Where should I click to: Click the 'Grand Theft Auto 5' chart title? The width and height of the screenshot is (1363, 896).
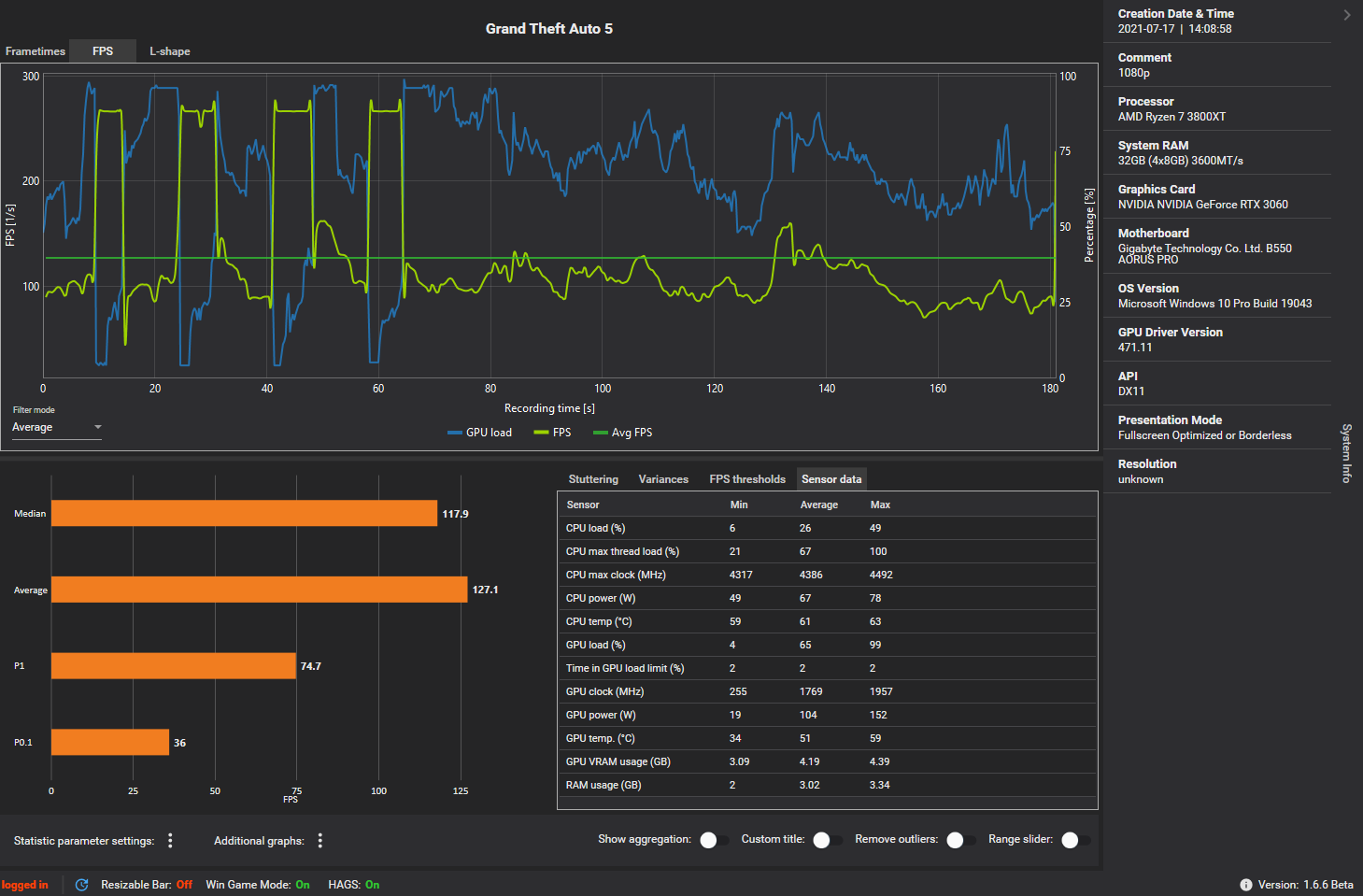point(549,29)
